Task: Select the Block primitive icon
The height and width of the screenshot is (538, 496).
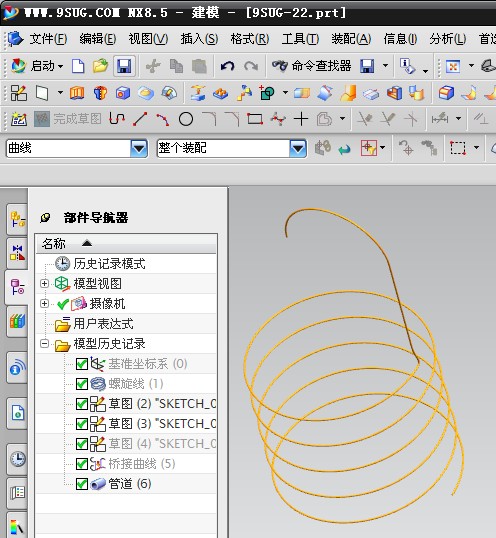Action: (123, 93)
